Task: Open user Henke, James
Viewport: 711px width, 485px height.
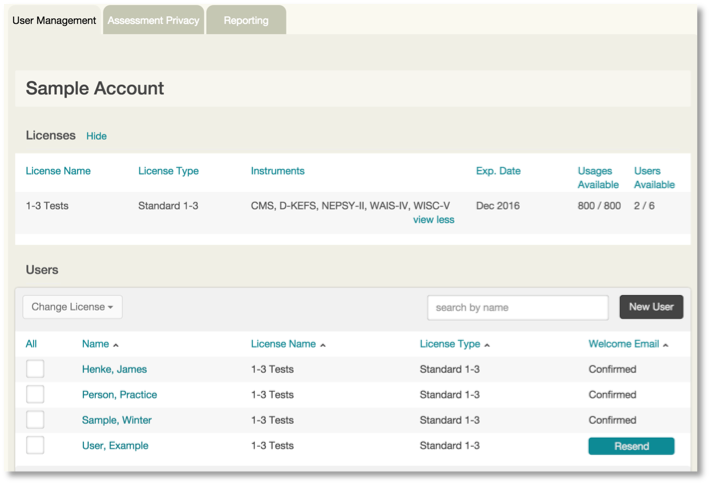Action: coord(114,369)
